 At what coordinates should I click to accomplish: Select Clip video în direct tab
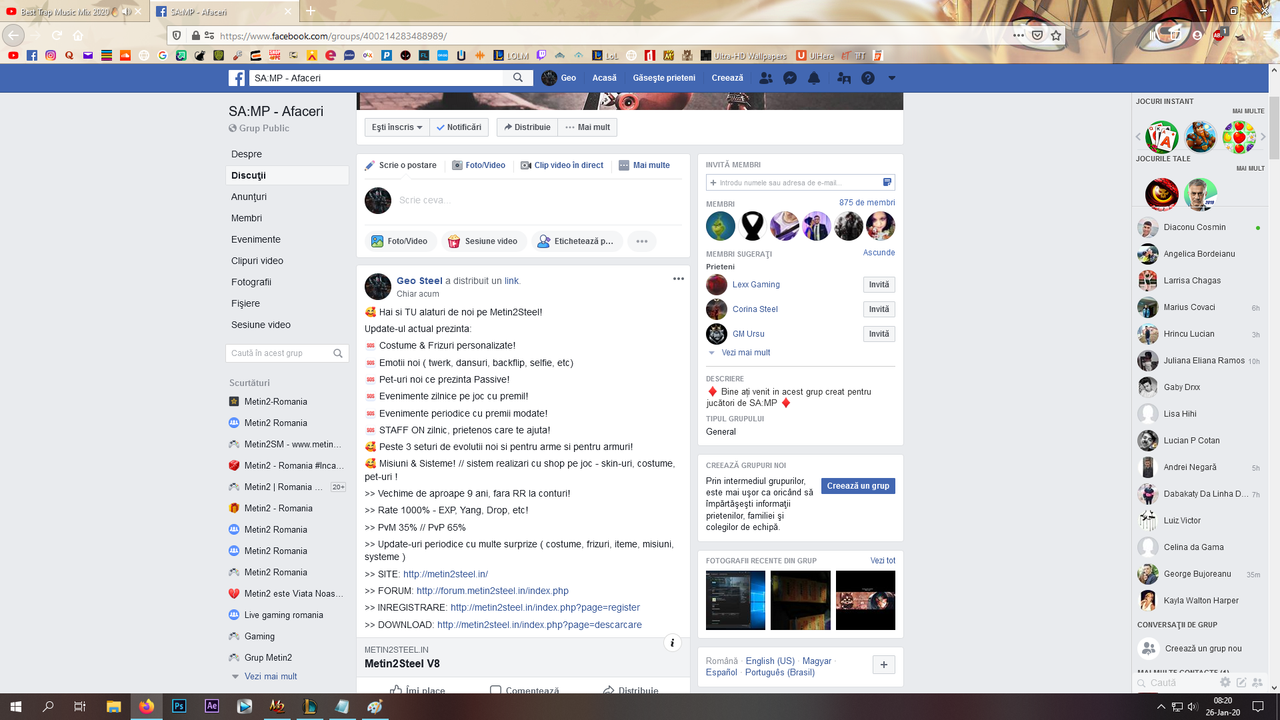(x=562, y=165)
